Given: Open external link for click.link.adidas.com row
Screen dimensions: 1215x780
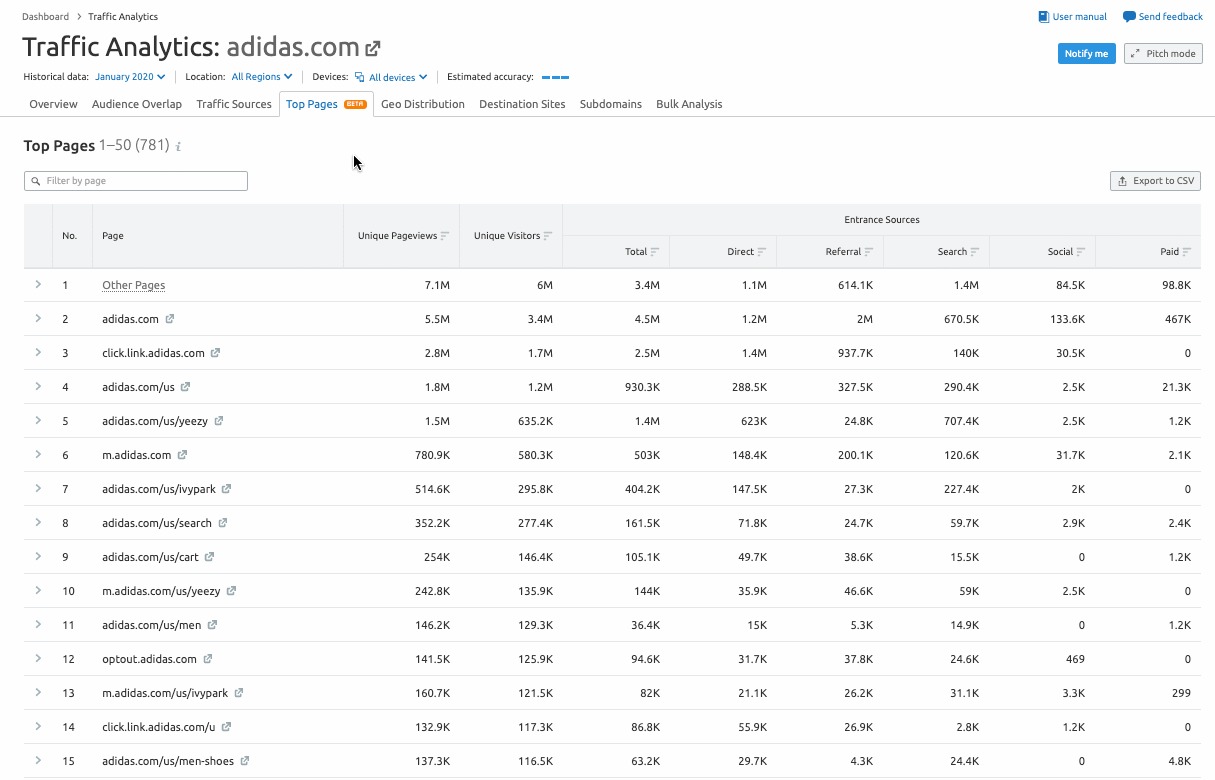Looking at the screenshot, I should 216,353.
